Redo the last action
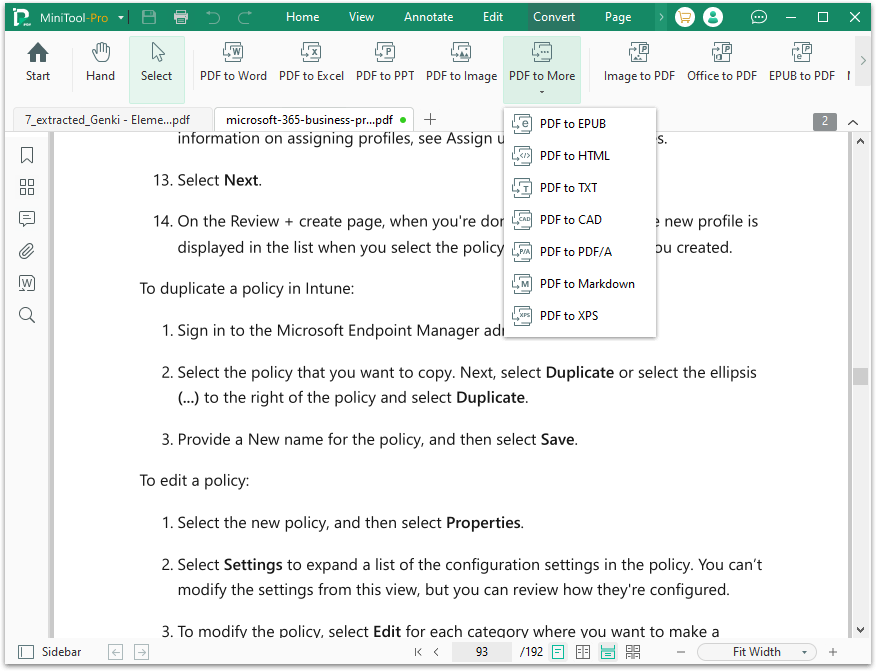Image resolution: width=876 pixels, height=671 pixels. pyautogui.click(x=245, y=17)
